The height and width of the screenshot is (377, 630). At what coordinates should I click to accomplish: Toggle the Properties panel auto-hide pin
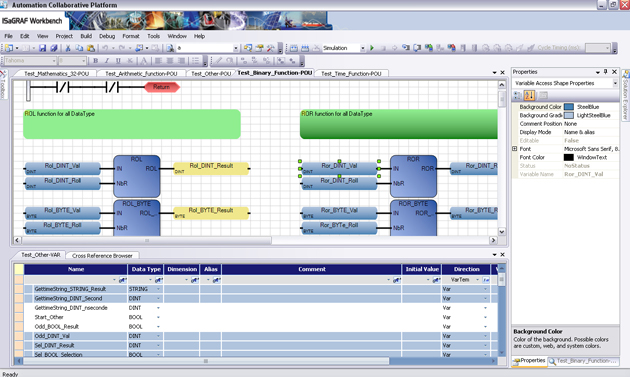point(605,72)
